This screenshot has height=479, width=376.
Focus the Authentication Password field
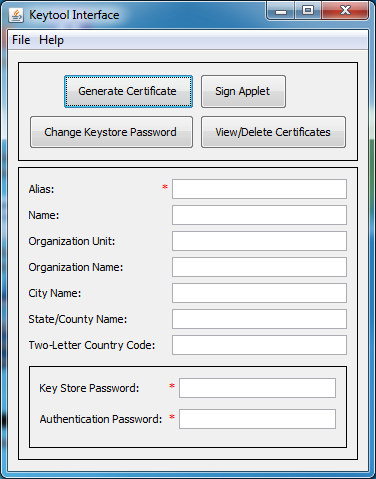pyautogui.click(x=257, y=419)
